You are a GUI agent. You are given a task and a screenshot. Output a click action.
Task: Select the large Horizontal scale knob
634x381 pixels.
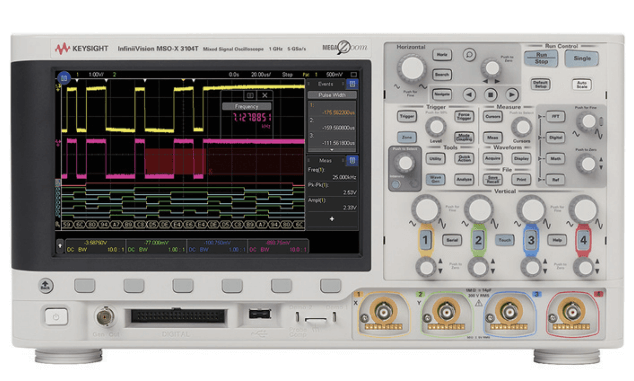click(x=412, y=68)
